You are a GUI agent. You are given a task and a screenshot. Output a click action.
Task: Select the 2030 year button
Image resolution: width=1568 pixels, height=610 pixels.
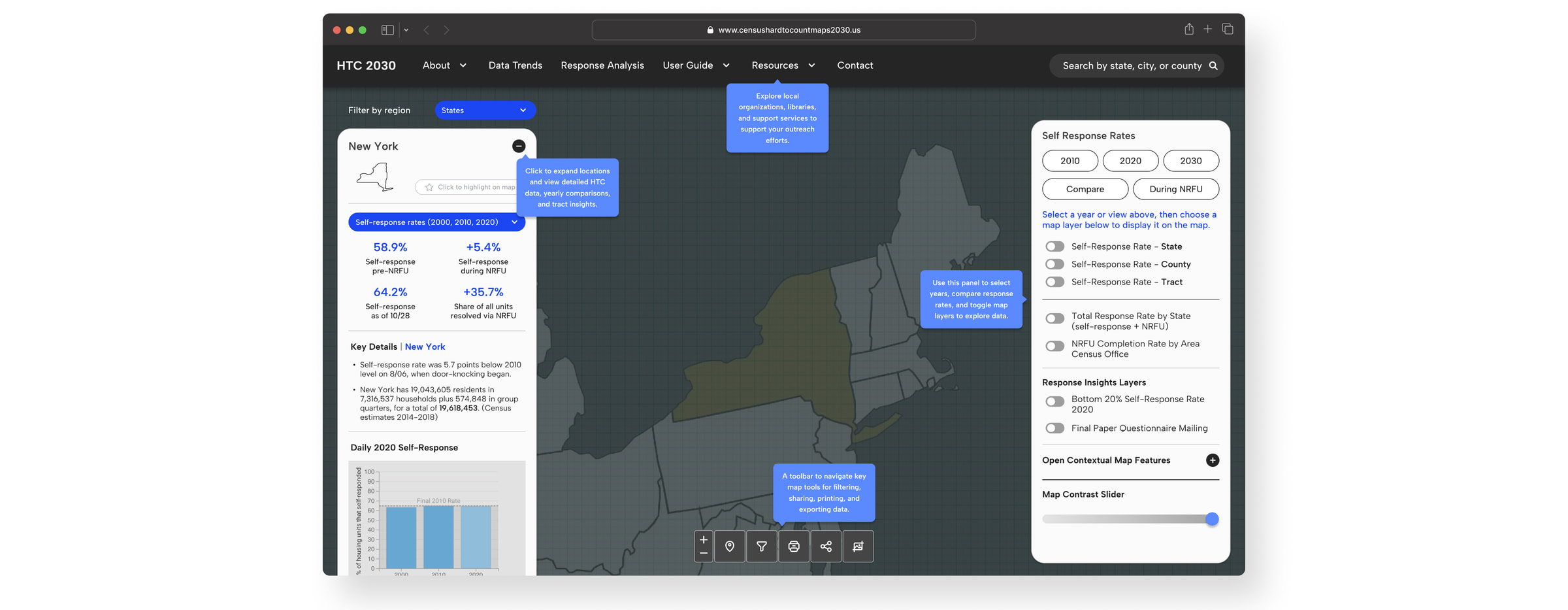[x=1190, y=161]
